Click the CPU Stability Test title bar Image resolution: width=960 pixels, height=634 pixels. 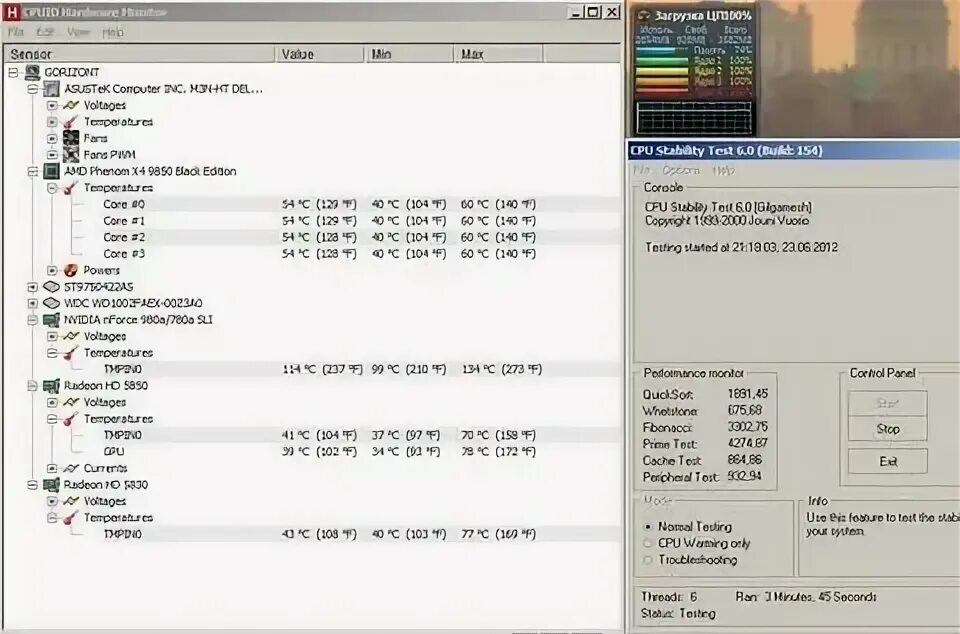[794, 151]
